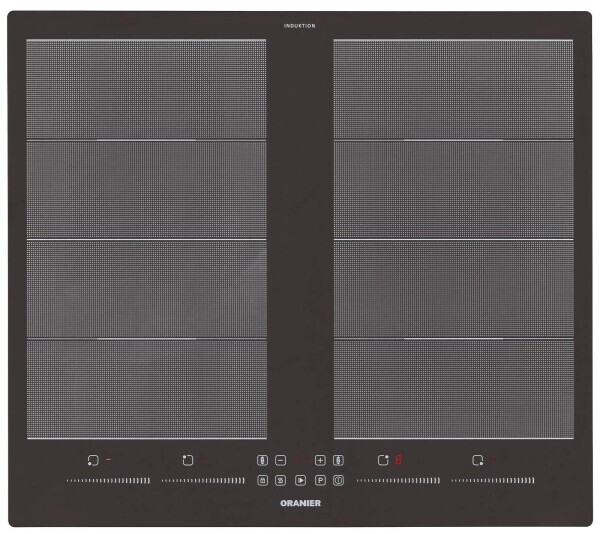Toggle the child lock padlock key
The height and width of the screenshot is (534, 600).
[262, 480]
